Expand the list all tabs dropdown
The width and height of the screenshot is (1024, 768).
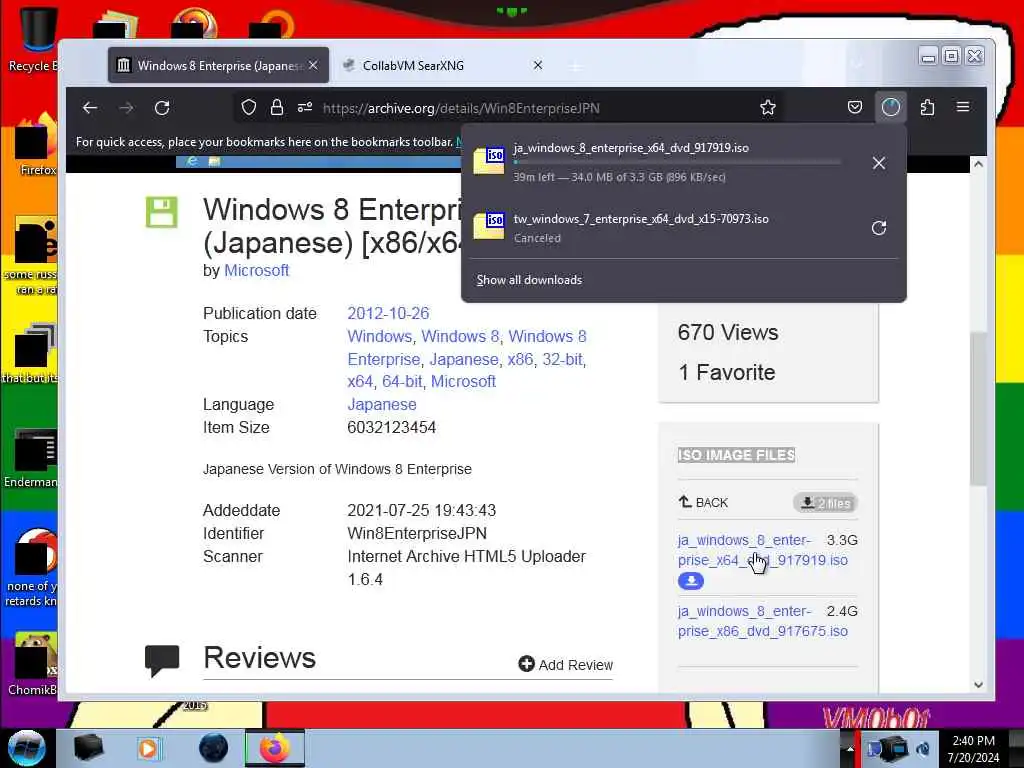857,65
